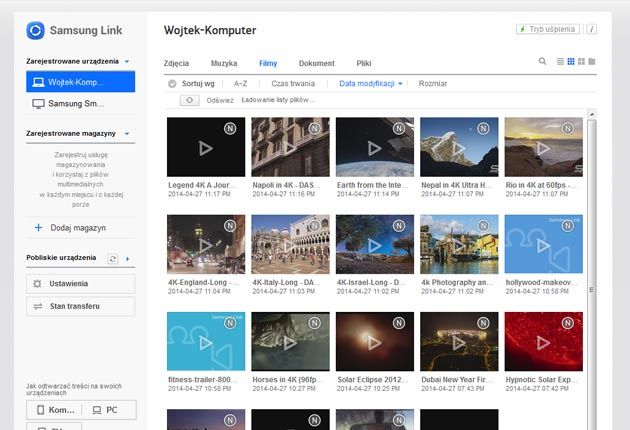Switch to list view icon
The height and width of the screenshot is (430, 630).
pyautogui.click(x=560, y=61)
